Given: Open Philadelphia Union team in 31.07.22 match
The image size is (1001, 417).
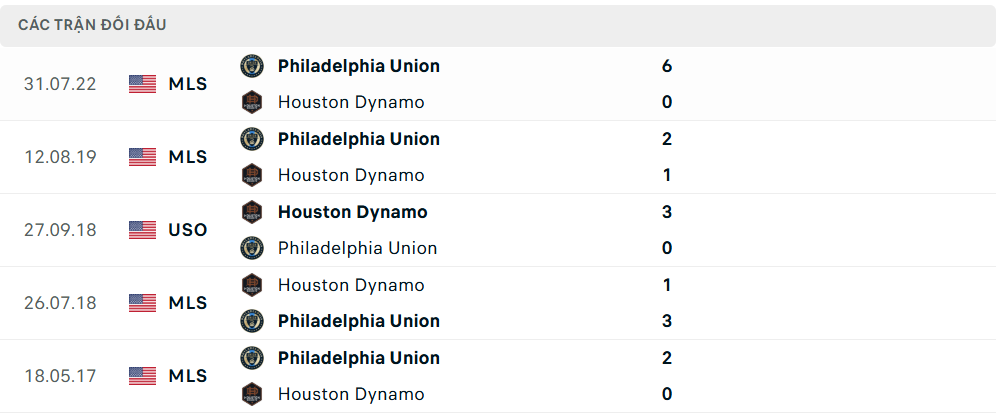Looking at the screenshot, I should point(358,66).
